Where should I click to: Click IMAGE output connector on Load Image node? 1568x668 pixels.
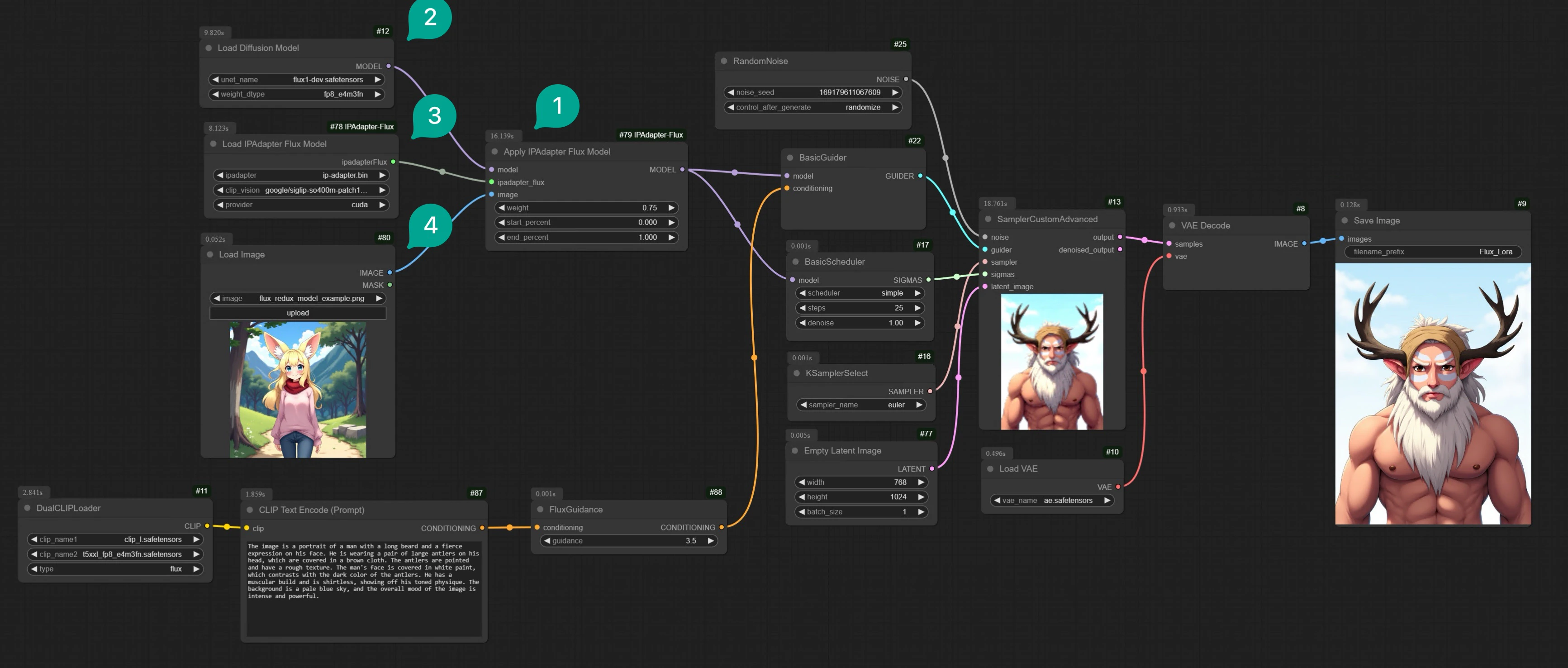390,273
